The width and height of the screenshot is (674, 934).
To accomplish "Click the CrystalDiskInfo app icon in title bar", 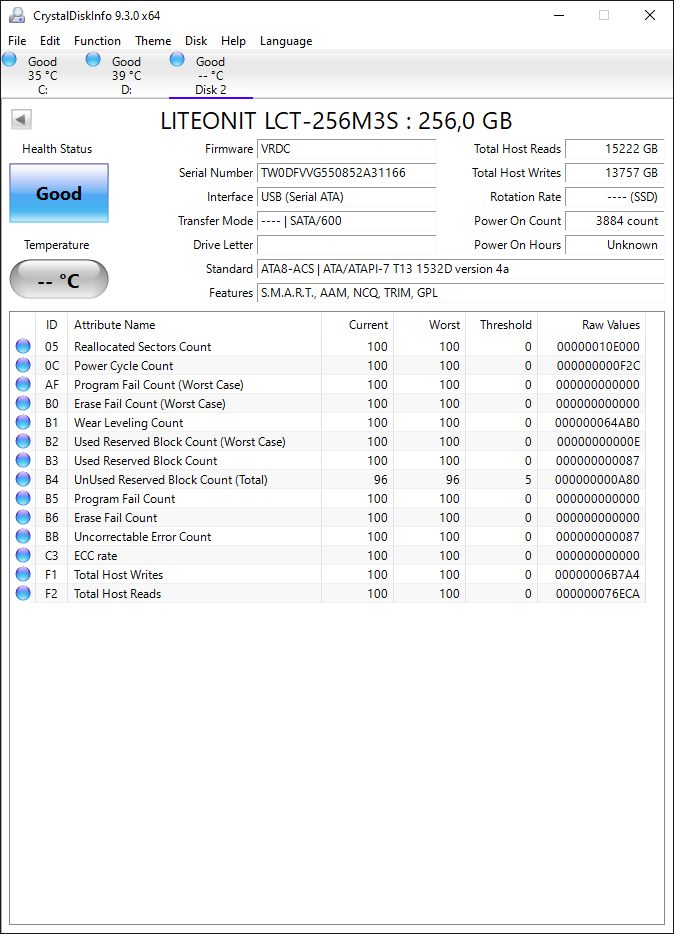I will point(17,15).
